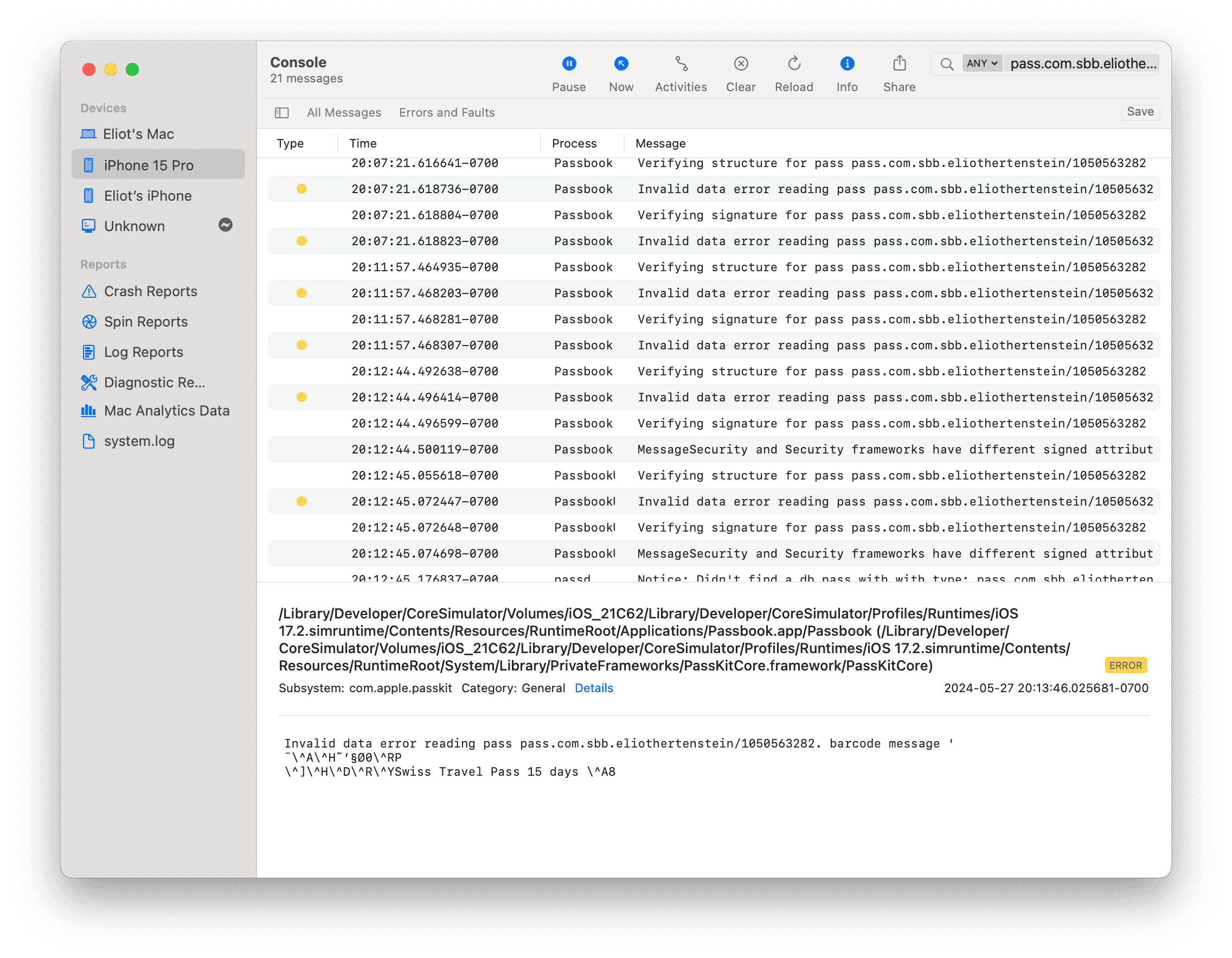Switch to All Messages filter
Viewport: 1232px width, 958px height.
344,113
